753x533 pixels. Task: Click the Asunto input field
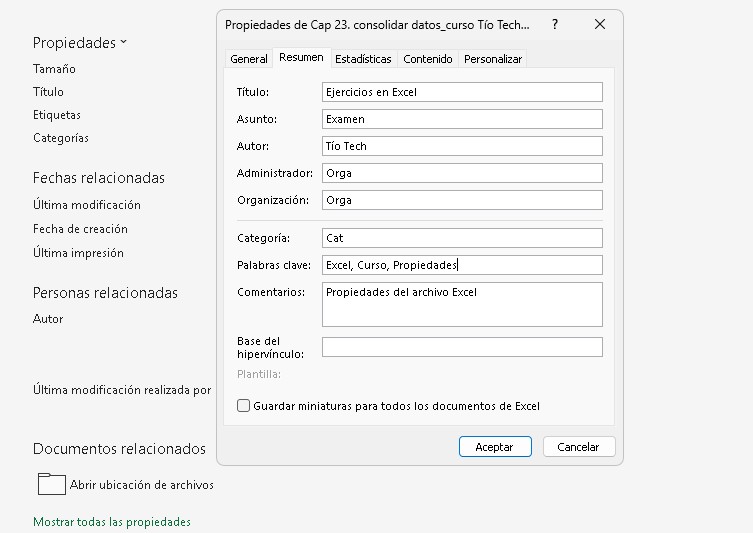462,119
